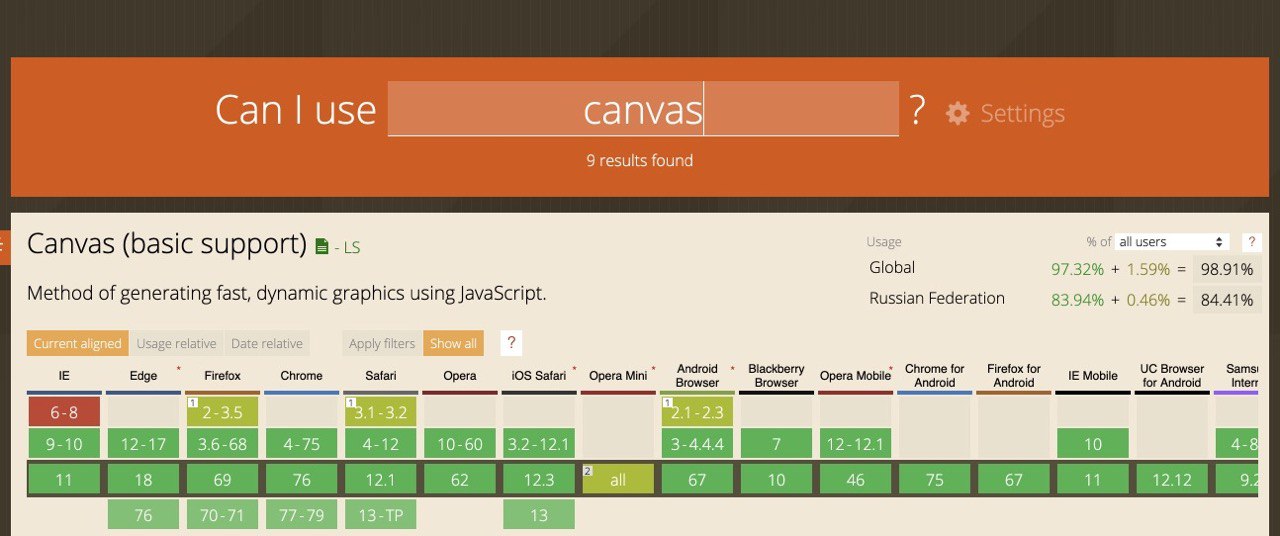1280x536 pixels.
Task: Select the Opera 62 cell
Action: coord(460,480)
